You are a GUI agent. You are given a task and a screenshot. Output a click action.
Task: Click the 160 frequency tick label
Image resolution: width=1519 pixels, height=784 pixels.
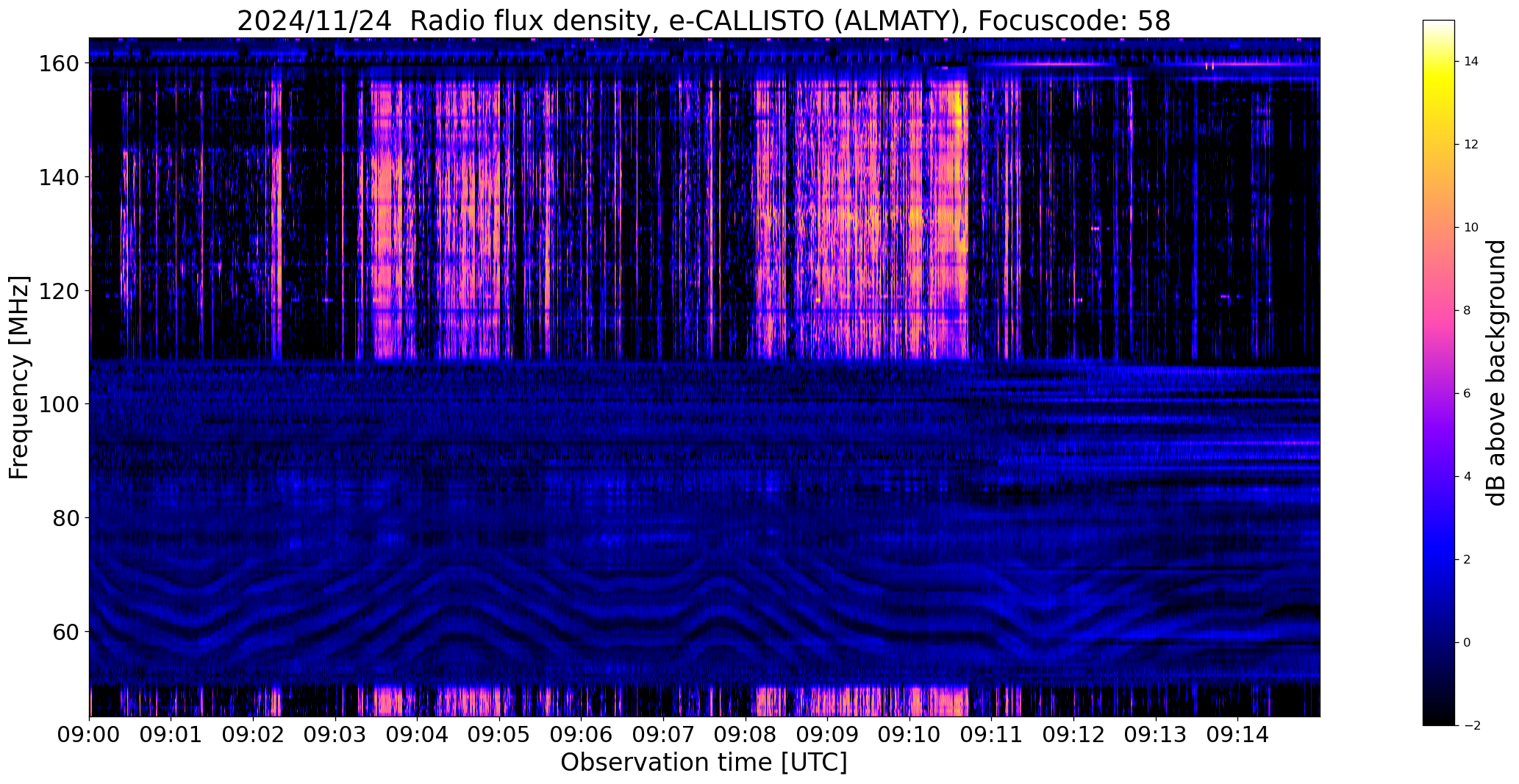[x=59, y=64]
